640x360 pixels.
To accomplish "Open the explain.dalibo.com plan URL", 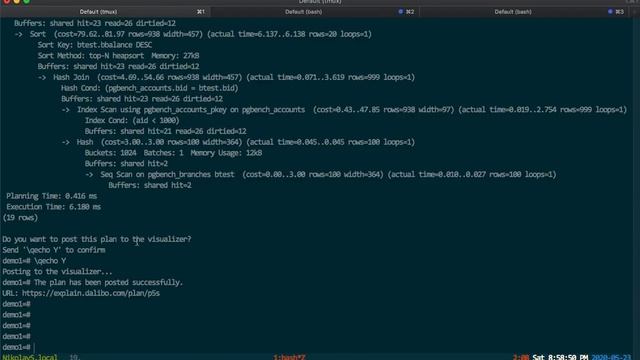I will 91,293.
